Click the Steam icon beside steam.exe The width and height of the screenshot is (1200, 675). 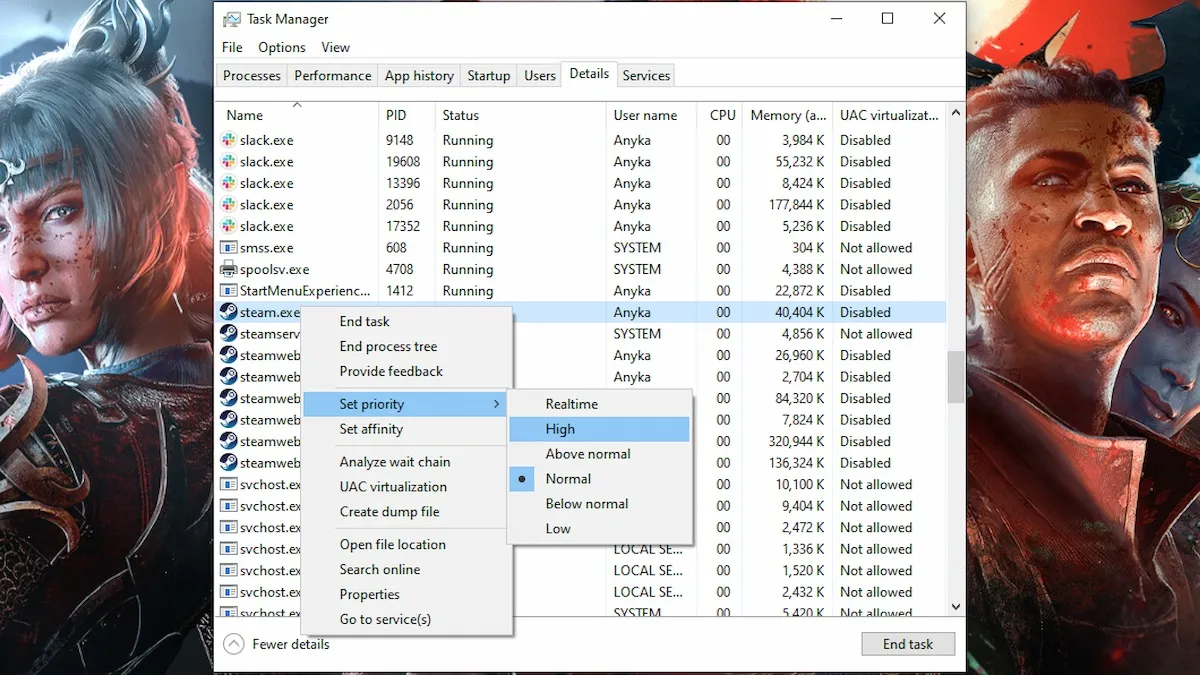point(228,311)
